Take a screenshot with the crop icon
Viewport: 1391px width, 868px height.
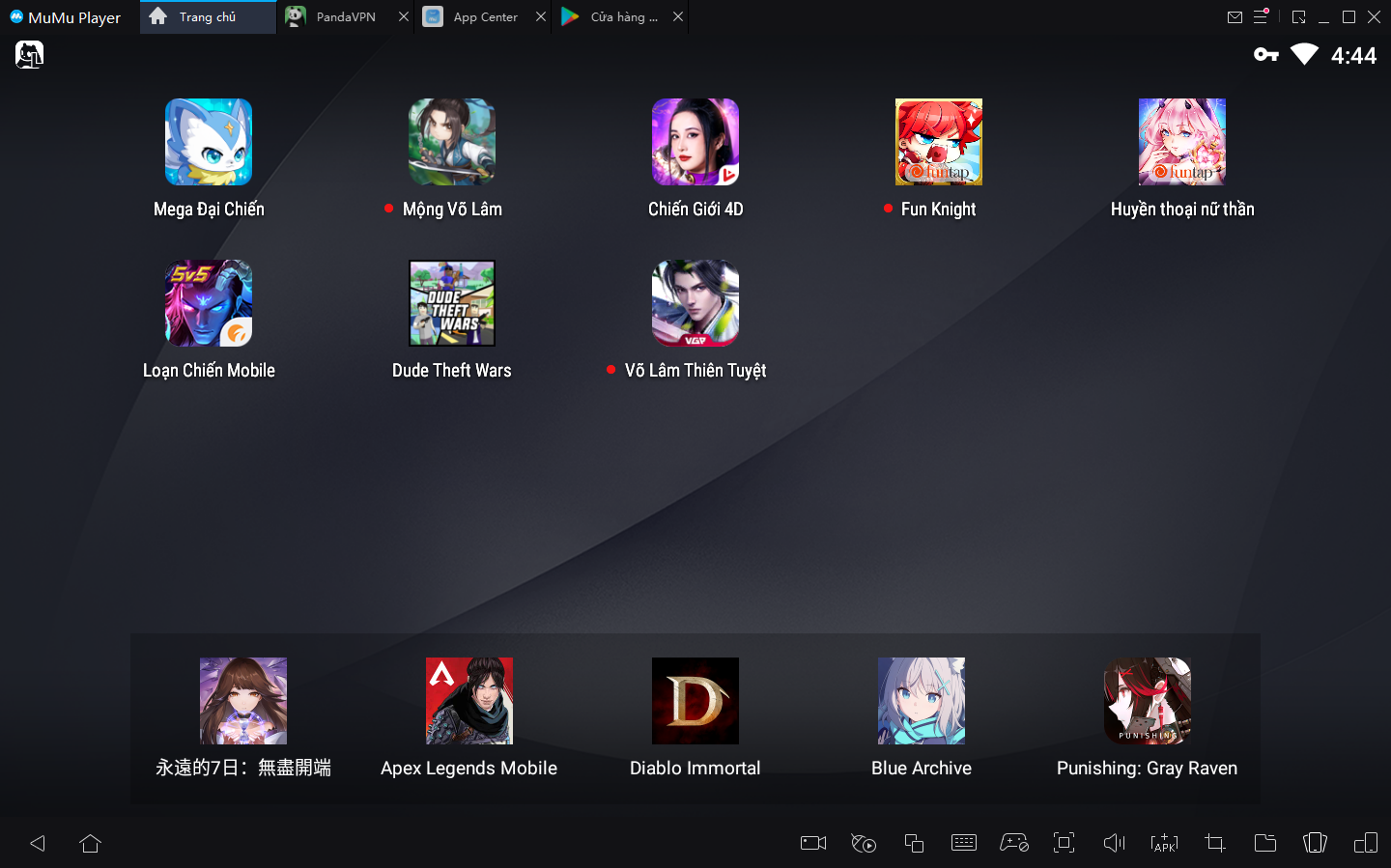pos(1215,843)
